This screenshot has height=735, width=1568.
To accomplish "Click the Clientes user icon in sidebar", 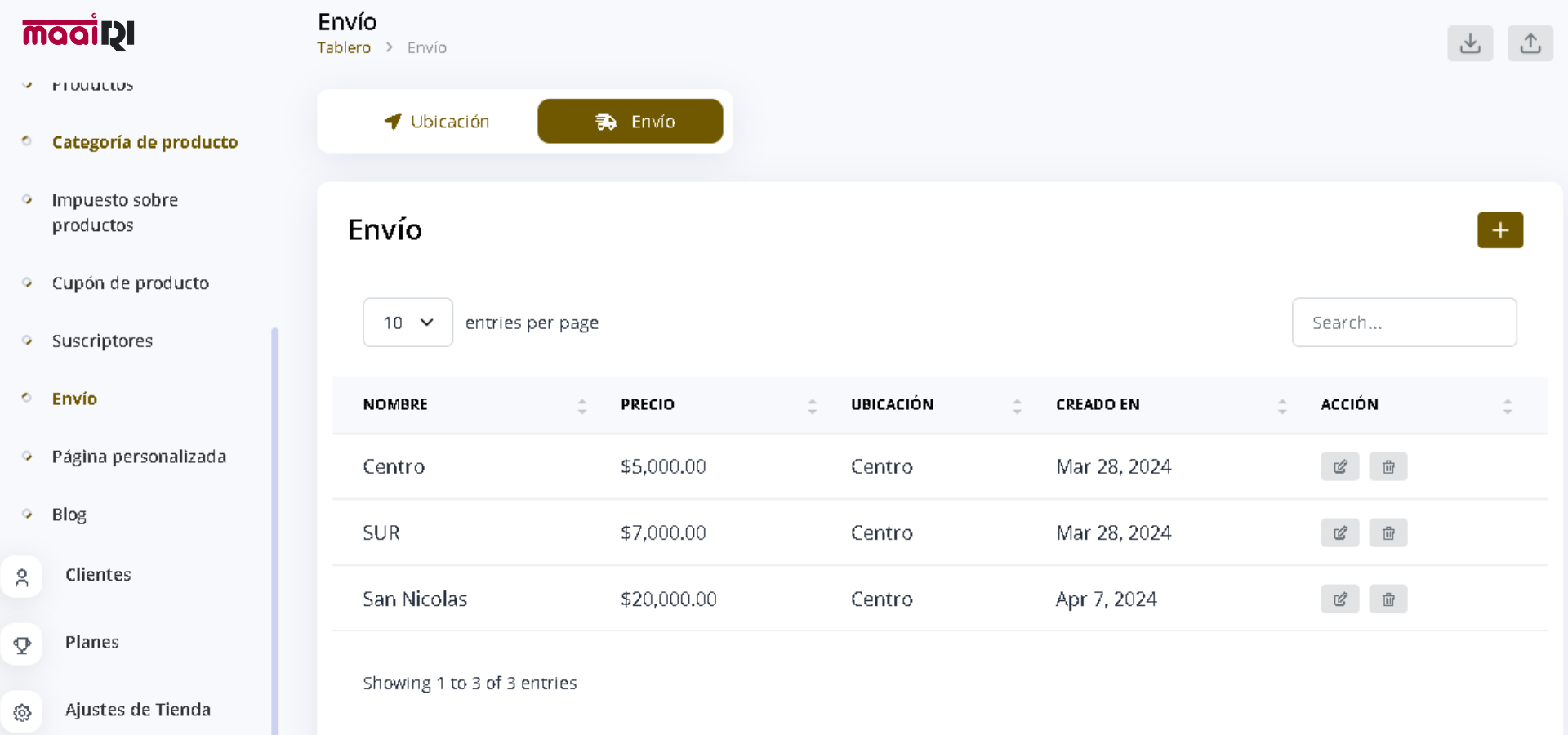I will point(22,577).
